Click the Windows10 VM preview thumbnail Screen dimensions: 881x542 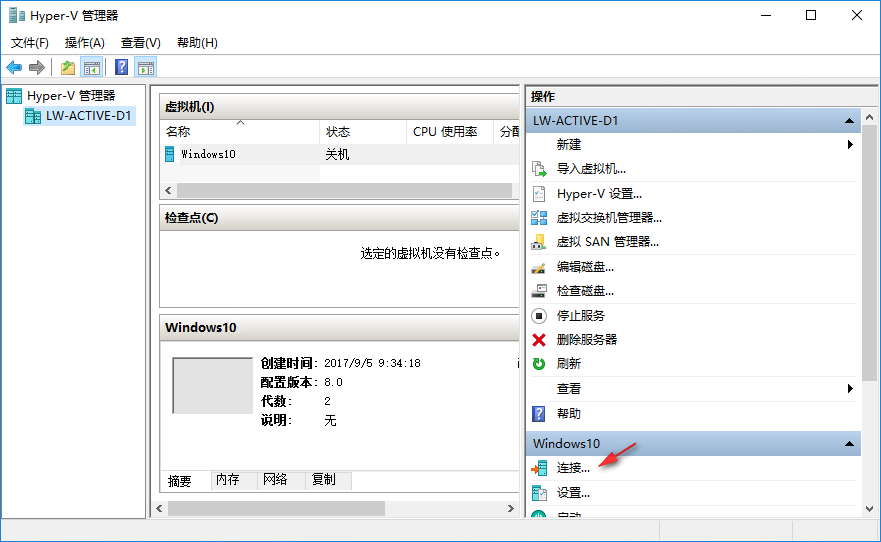[212, 385]
